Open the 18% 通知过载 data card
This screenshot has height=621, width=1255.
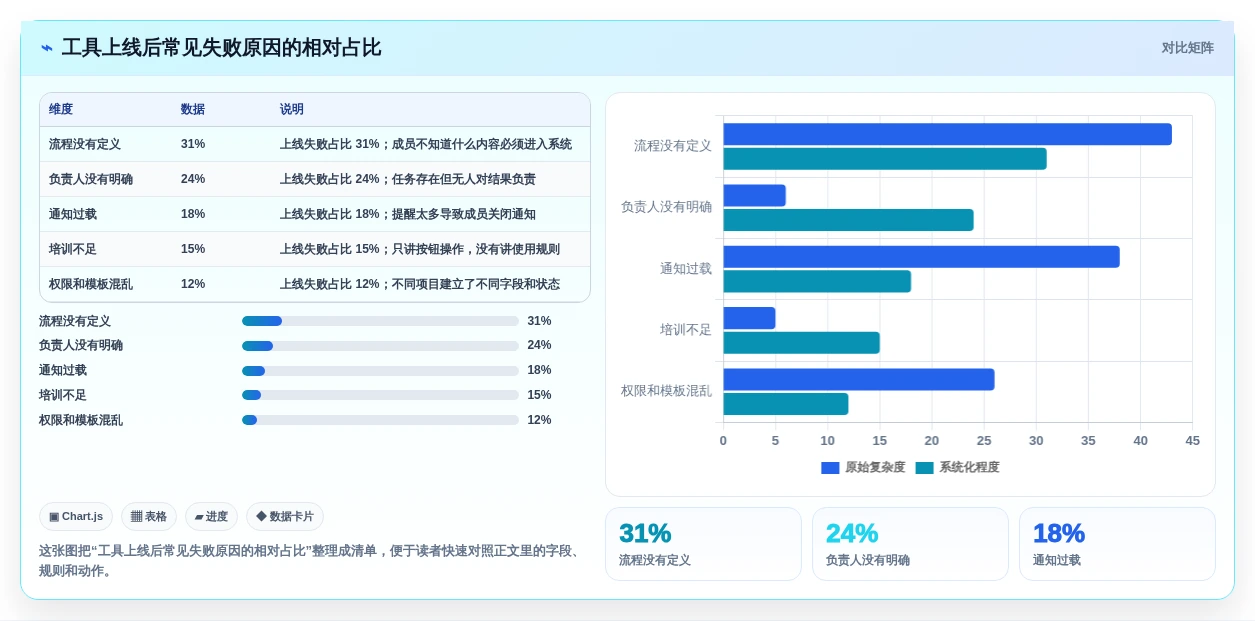[x=1117, y=544]
